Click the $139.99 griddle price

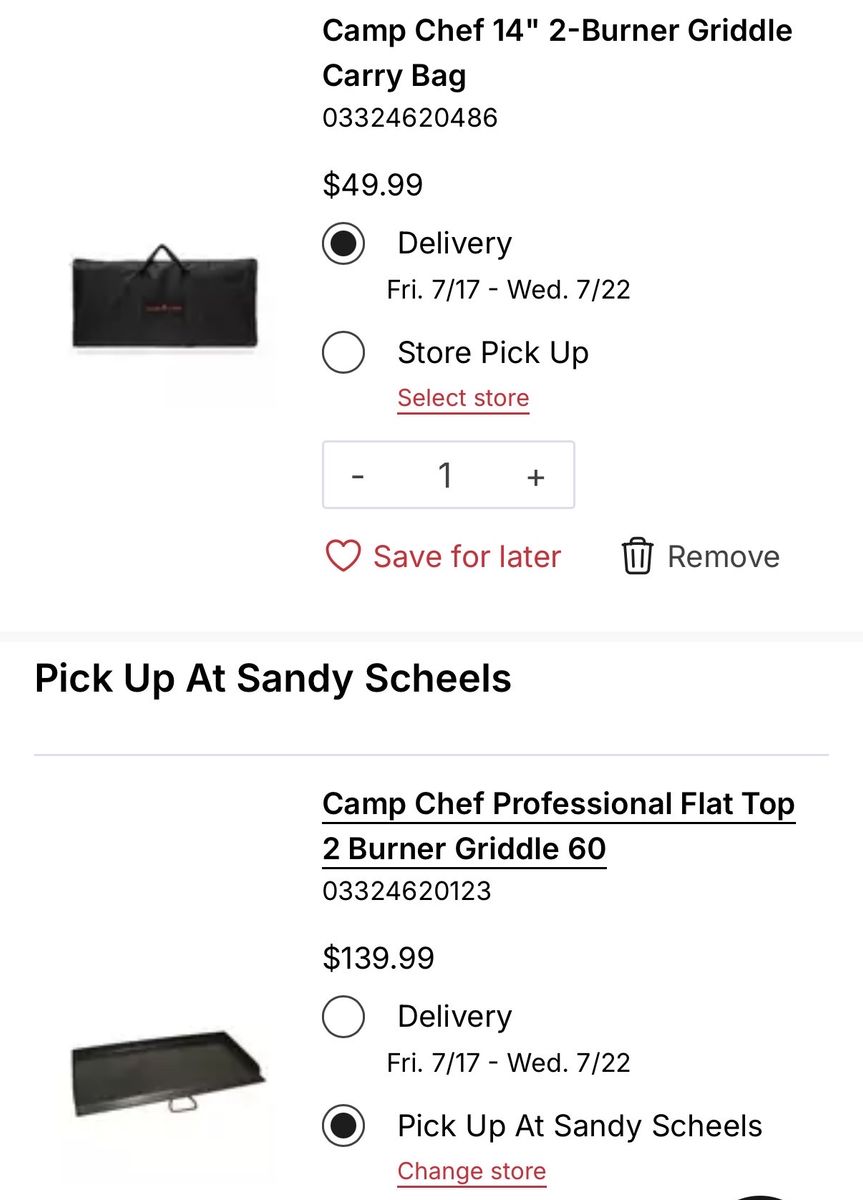pyautogui.click(x=379, y=958)
